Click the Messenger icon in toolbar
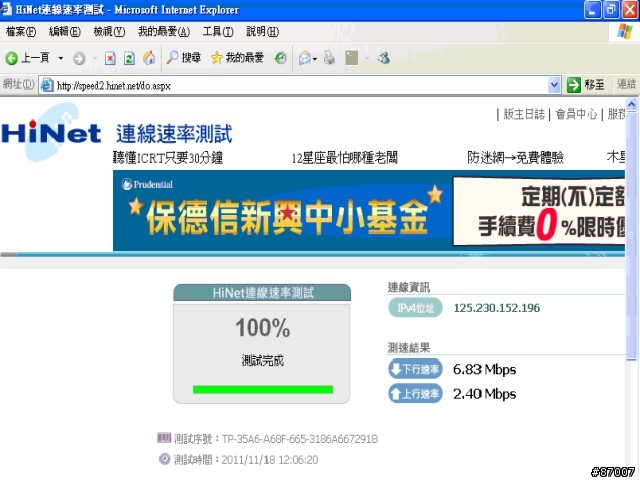 pyautogui.click(x=384, y=58)
